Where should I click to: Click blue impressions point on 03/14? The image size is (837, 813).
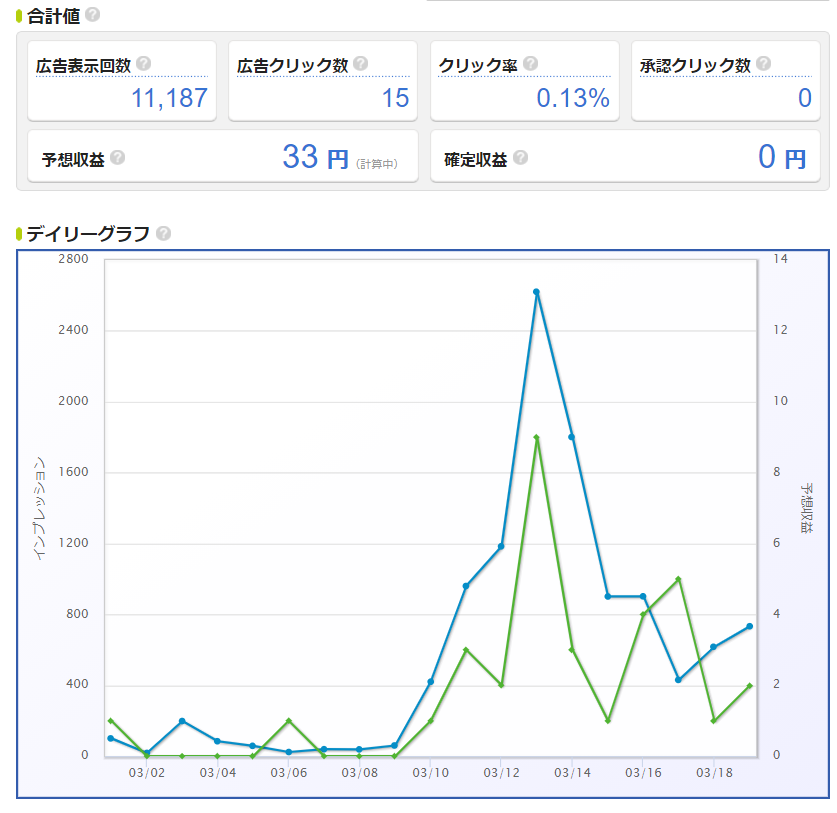point(572,437)
